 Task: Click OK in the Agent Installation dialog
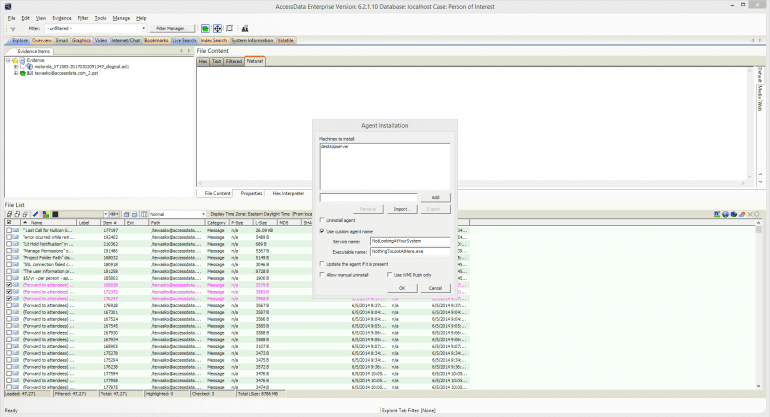tap(401, 287)
